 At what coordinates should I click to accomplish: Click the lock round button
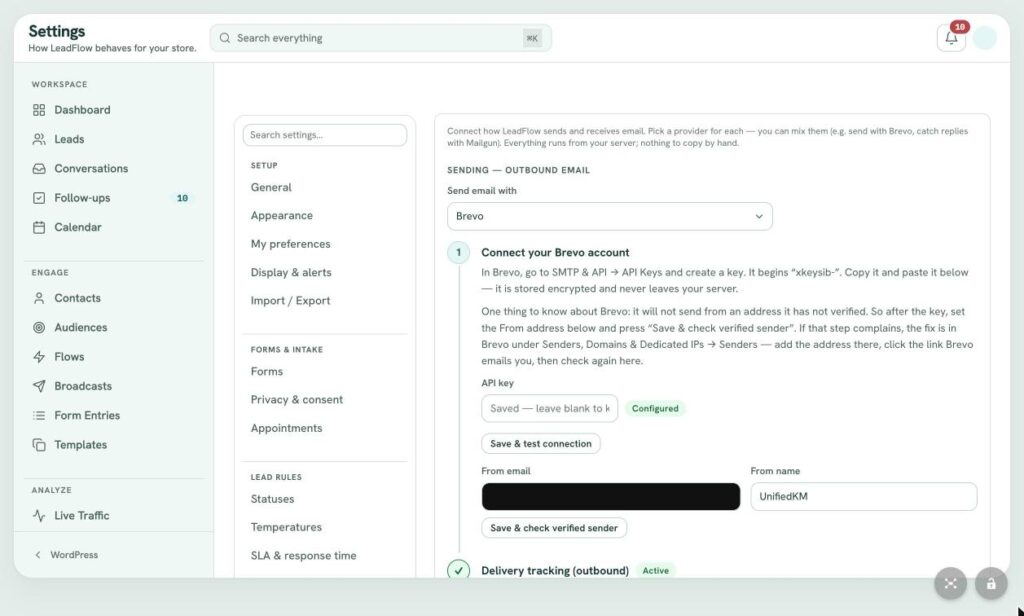(991, 583)
